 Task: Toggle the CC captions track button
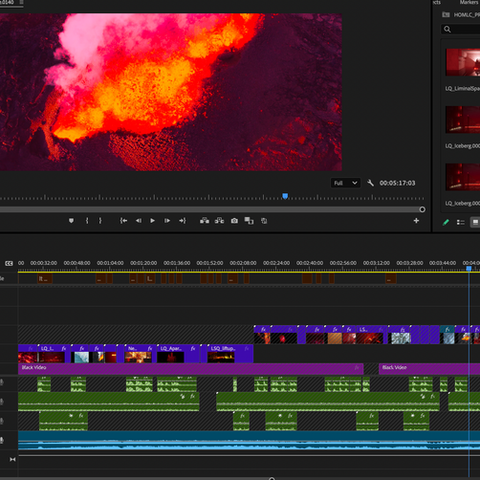(x=9, y=263)
